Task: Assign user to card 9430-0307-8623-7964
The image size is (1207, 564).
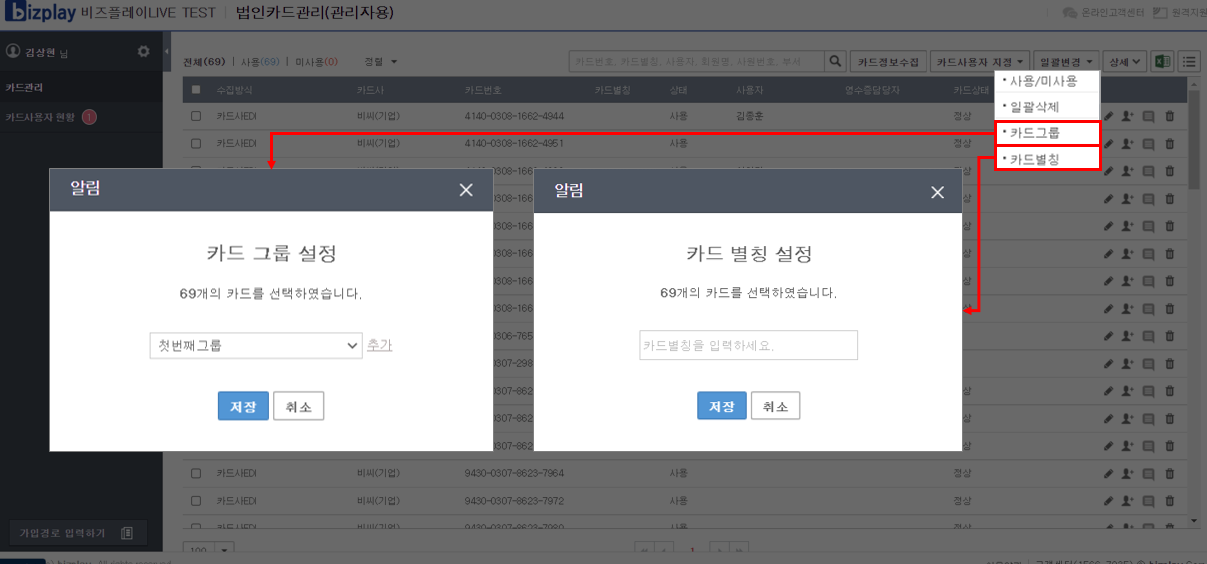Action: point(1128,473)
